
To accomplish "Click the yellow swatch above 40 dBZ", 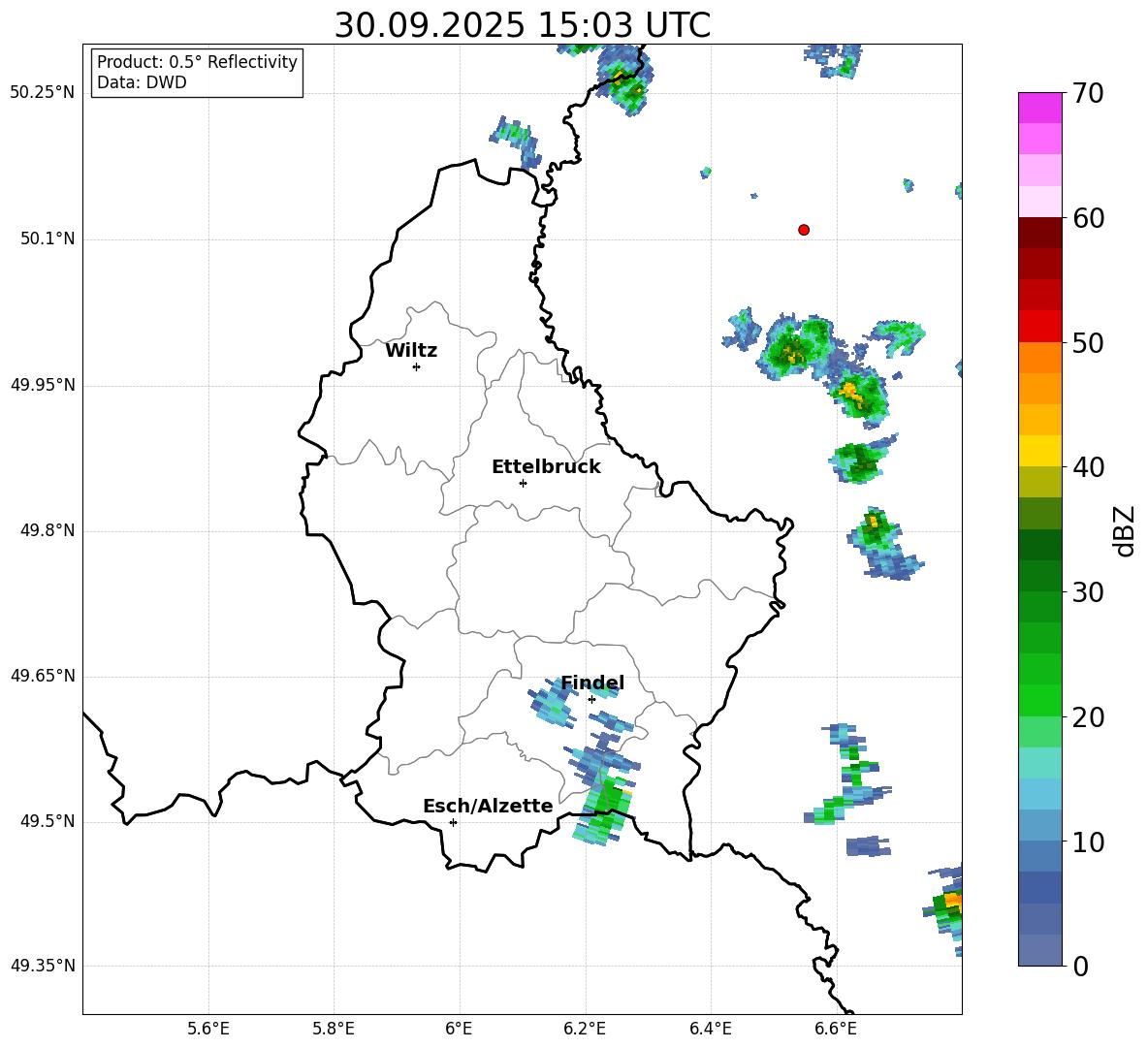I will click(x=1039, y=451).
